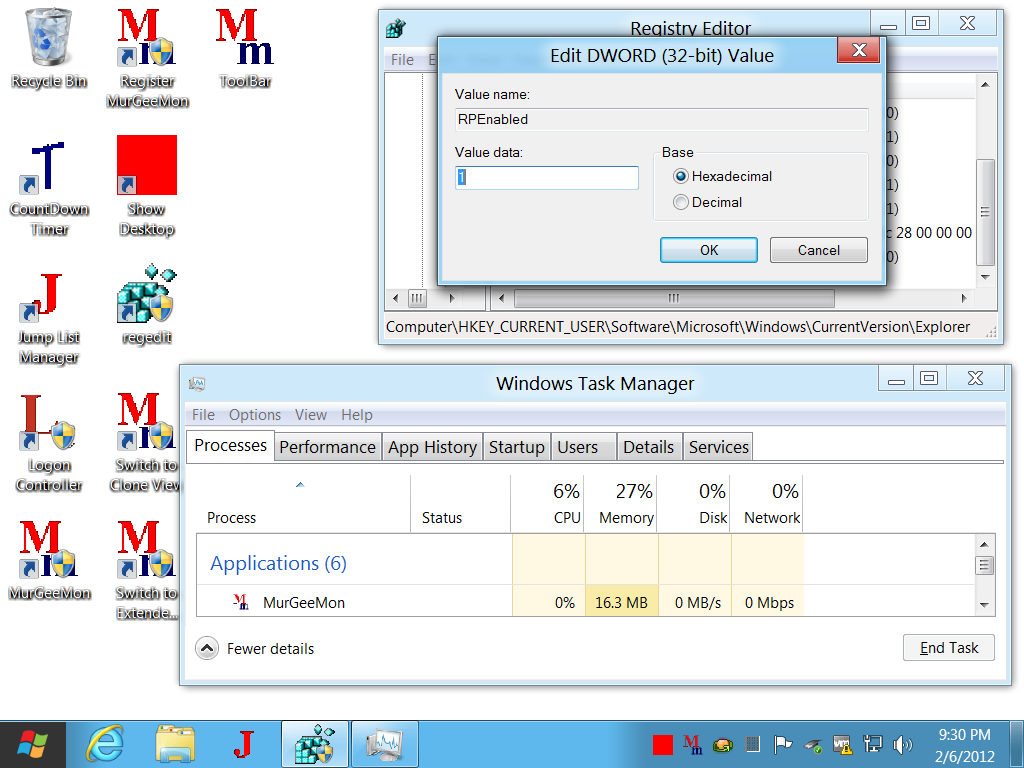Click into the Value data field
1024x768 pixels.
[x=547, y=178]
